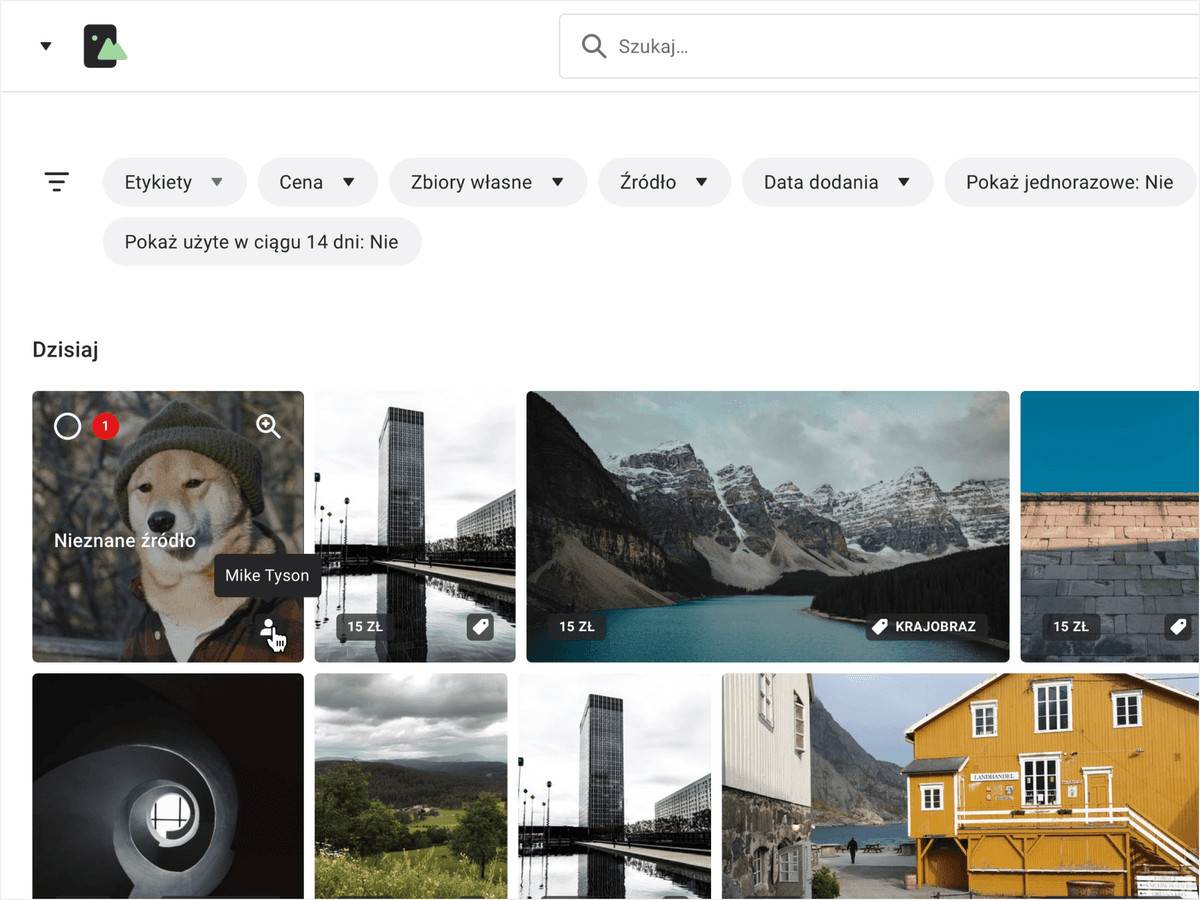Viewport: 1200px width, 900px height.
Task: Click the search magnifier icon
Action: 594,46
